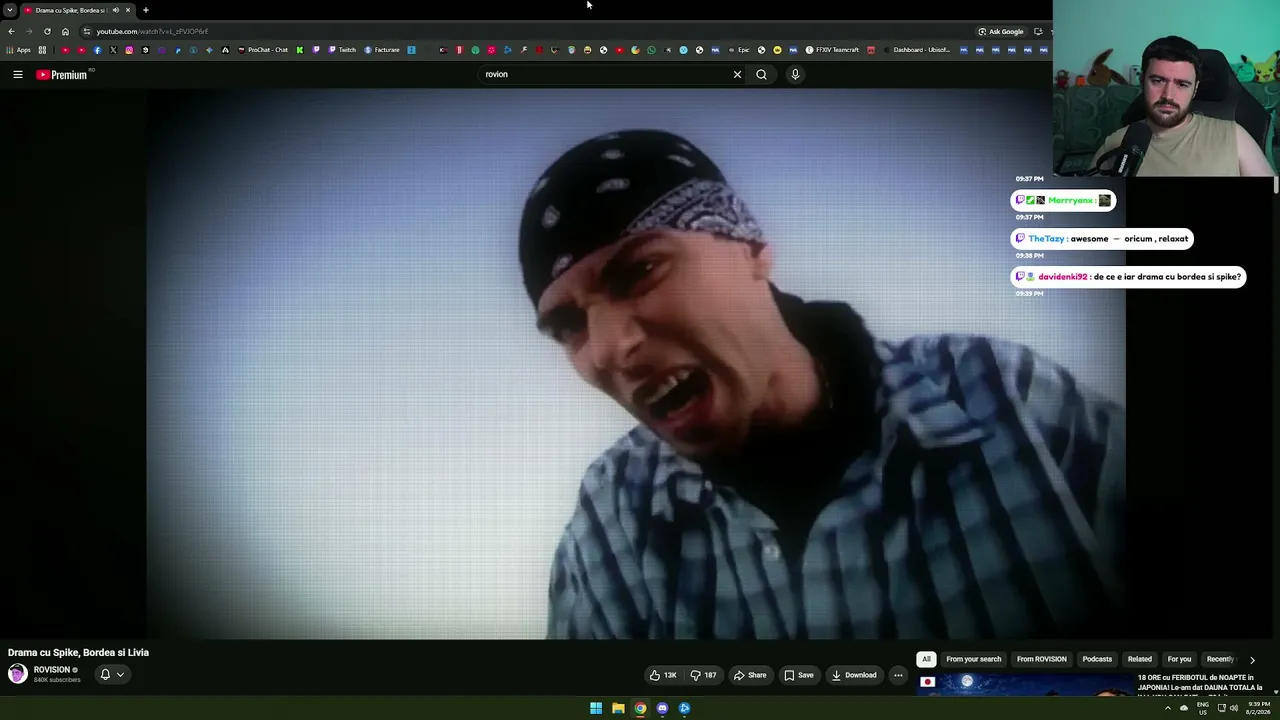Open File Explorer from the taskbar

coord(618,708)
